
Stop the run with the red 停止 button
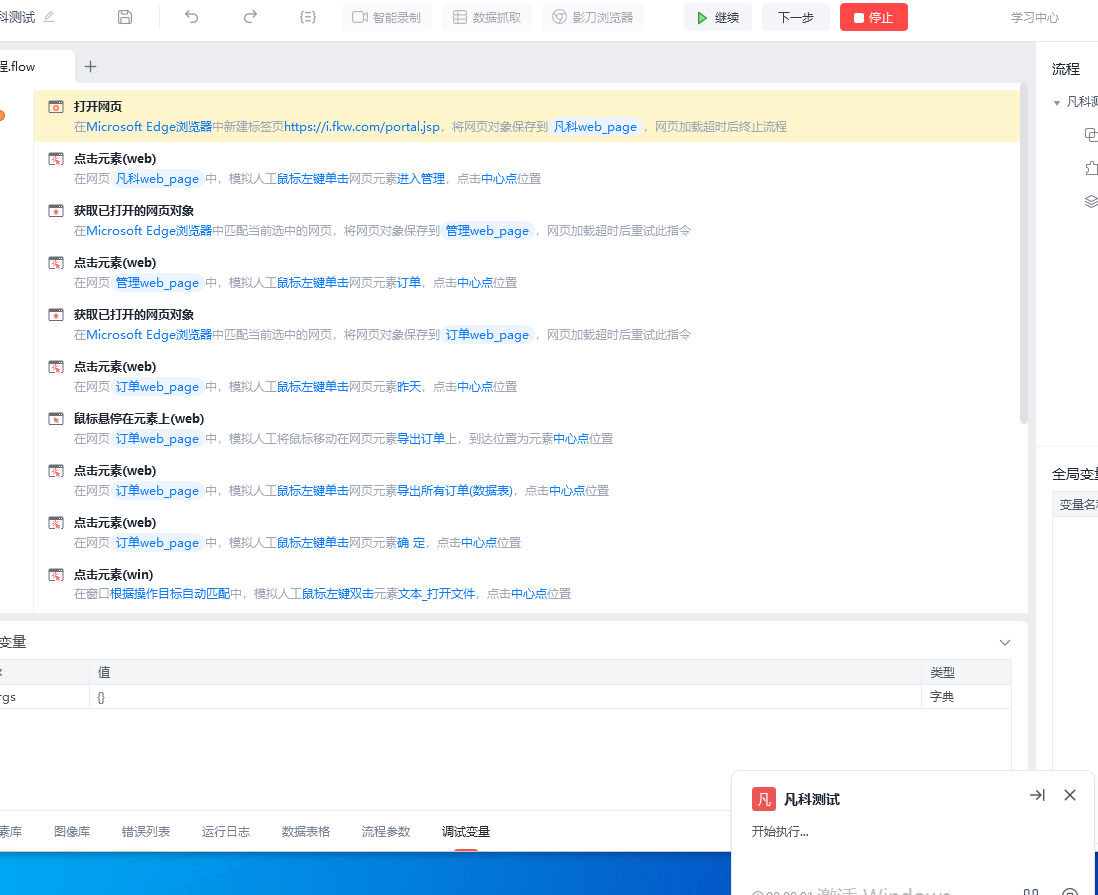(x=873, y=18)
